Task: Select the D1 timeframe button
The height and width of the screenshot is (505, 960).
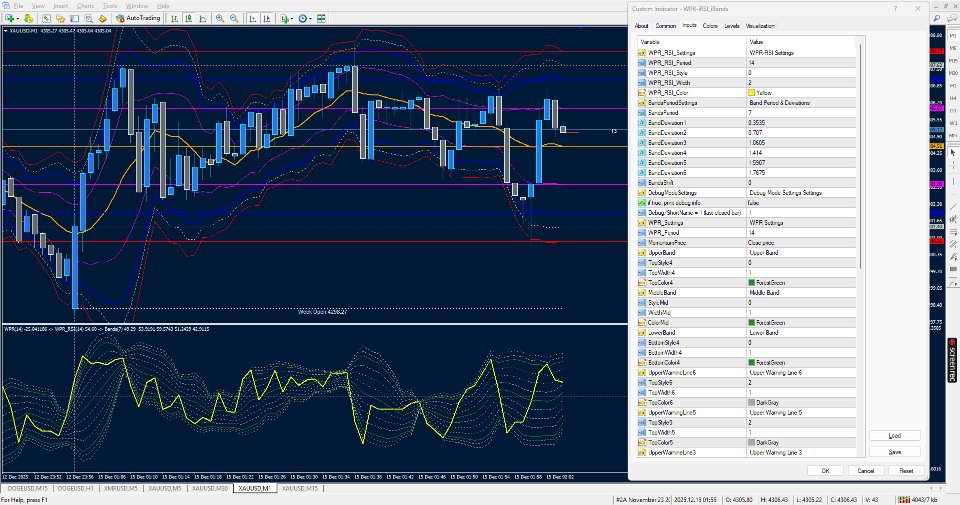Action: click(x=953, y=111)
